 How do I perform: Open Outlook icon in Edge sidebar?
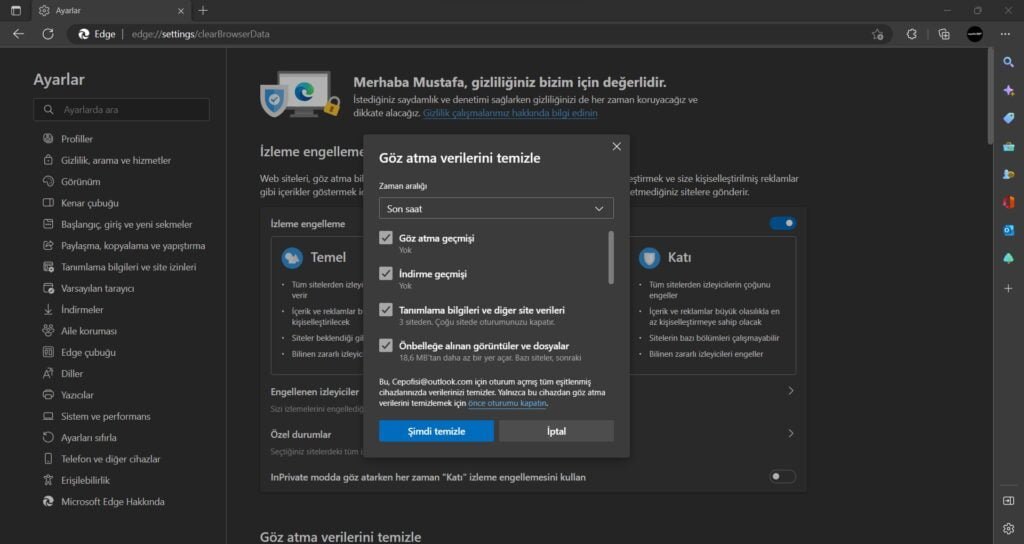point(1008,230)
